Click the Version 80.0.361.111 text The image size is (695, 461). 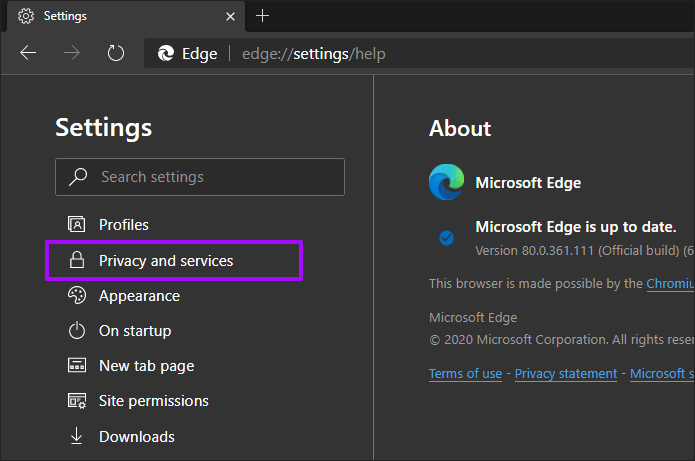tap(584, 250)
